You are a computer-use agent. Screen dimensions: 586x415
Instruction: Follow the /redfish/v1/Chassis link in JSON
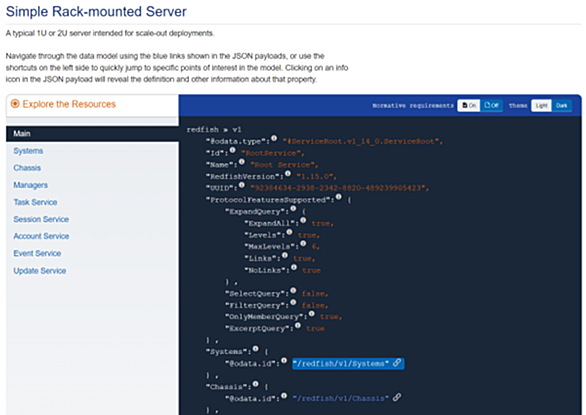point(340,399)
